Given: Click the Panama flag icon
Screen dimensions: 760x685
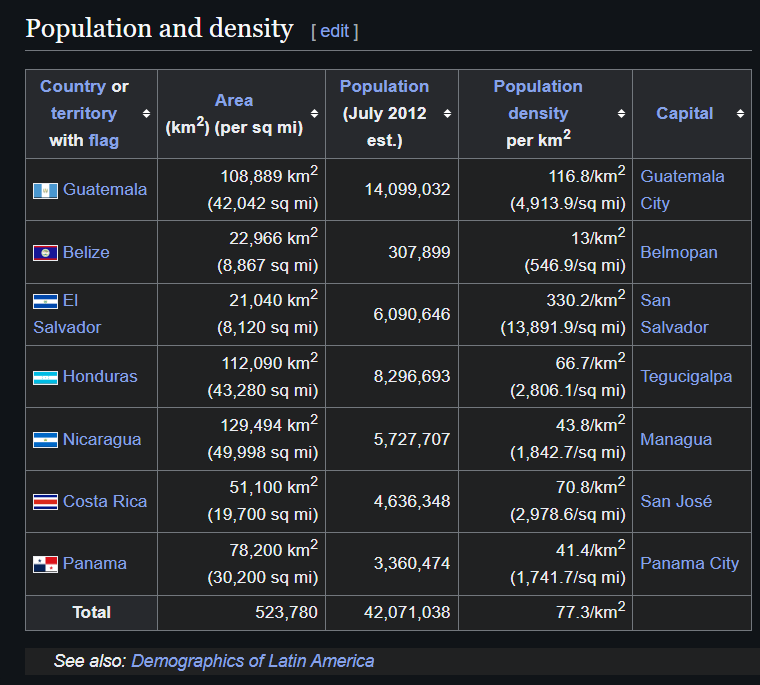Looking at the screenshot, I should (x=45, y=564).
